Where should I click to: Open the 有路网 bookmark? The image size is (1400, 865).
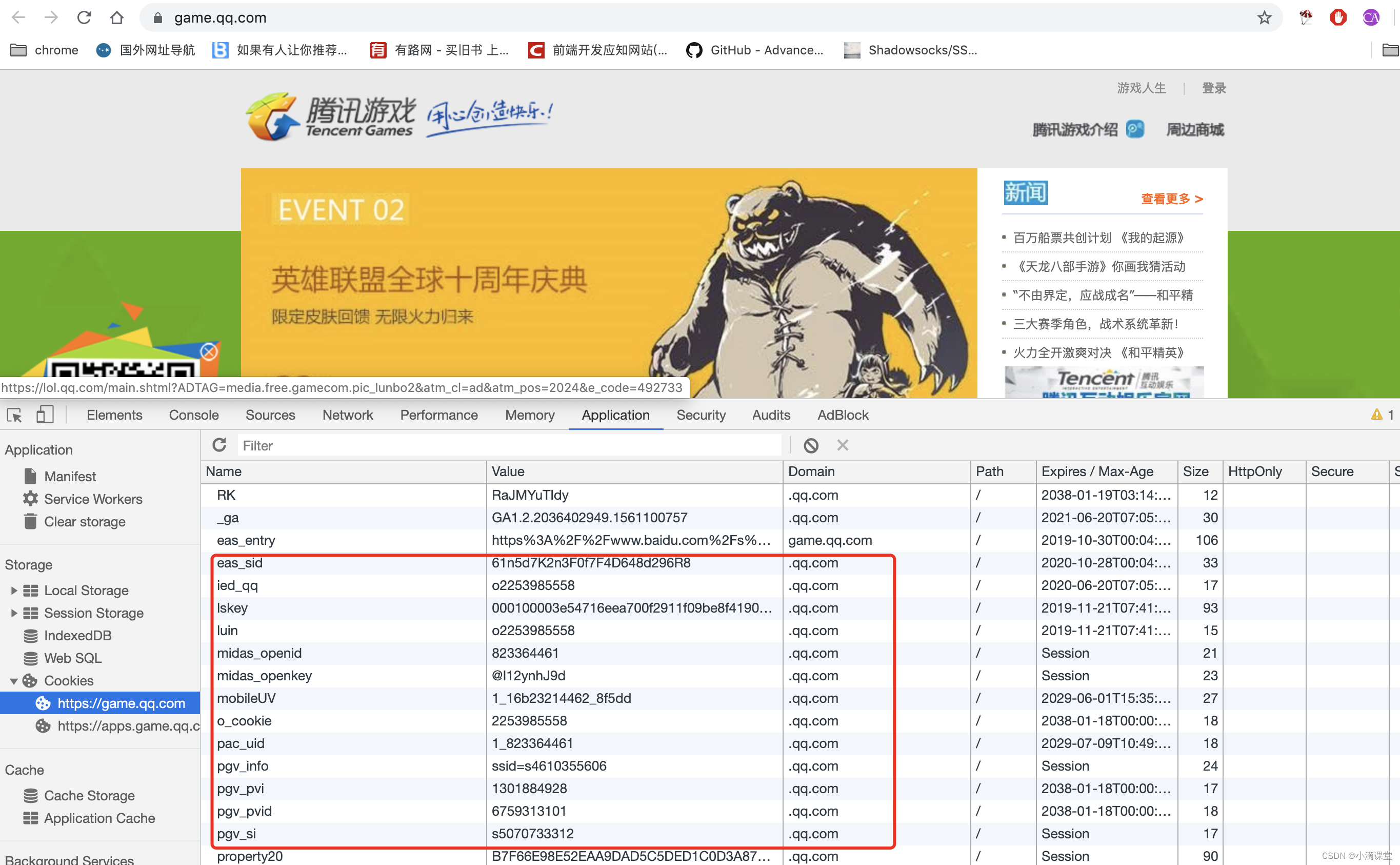[439, 50]
